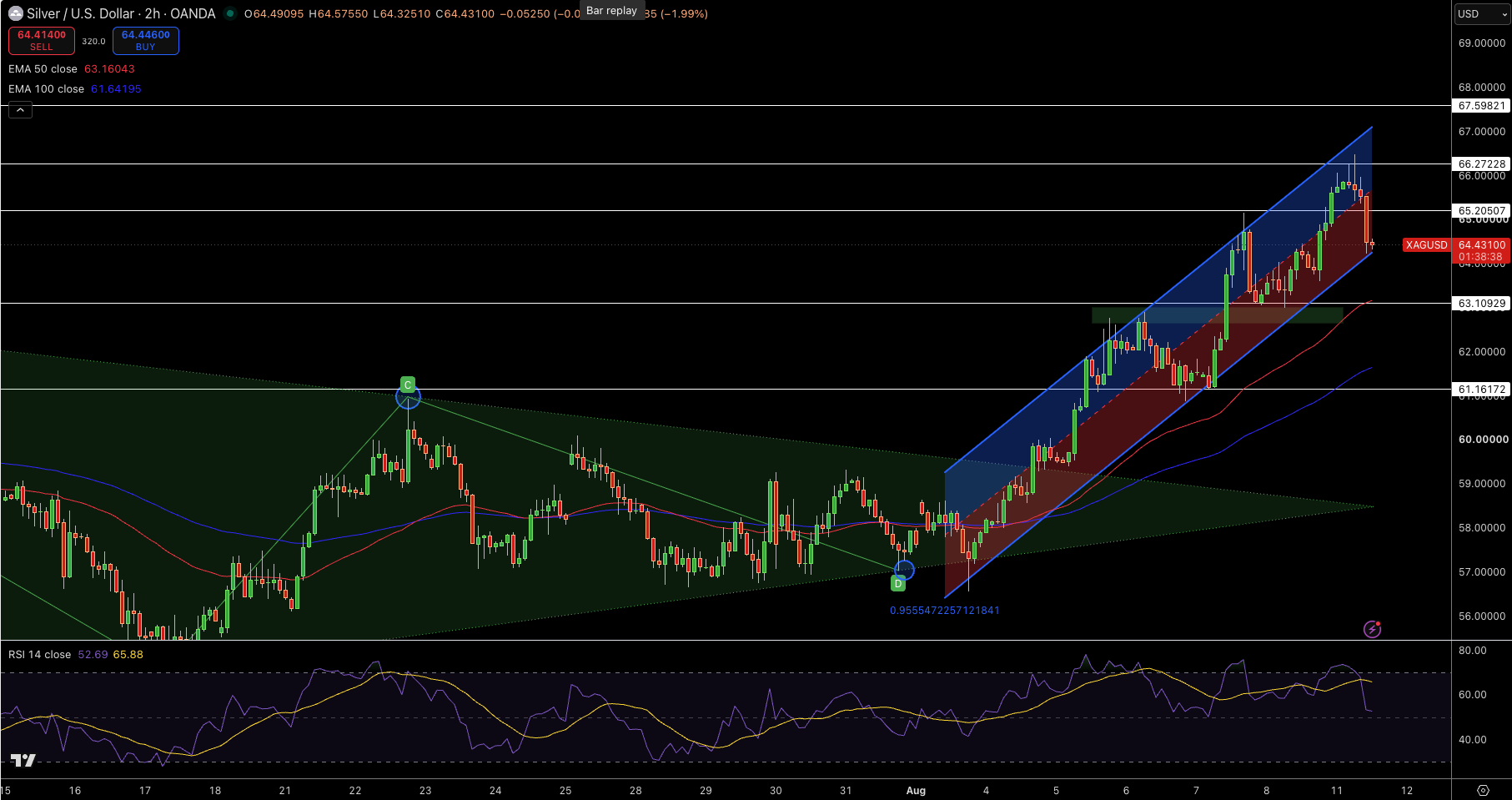Select the RSI 14 close legend
The width and height of the screenshot is (1512, 800).
pos(39,655)
